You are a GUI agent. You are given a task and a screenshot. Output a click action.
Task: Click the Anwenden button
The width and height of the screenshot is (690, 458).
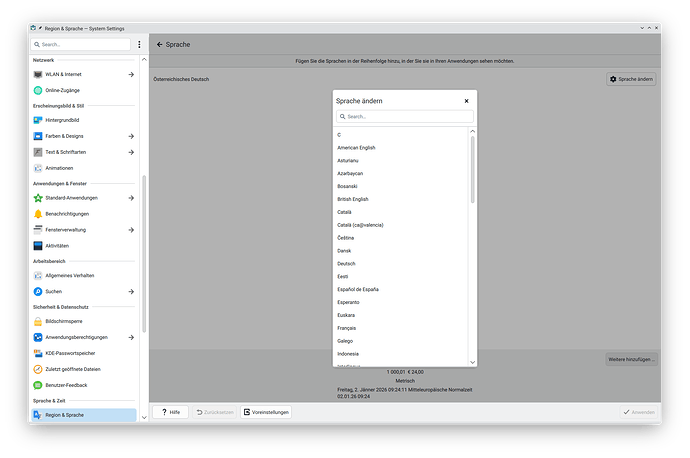click(x=639, y=412)
